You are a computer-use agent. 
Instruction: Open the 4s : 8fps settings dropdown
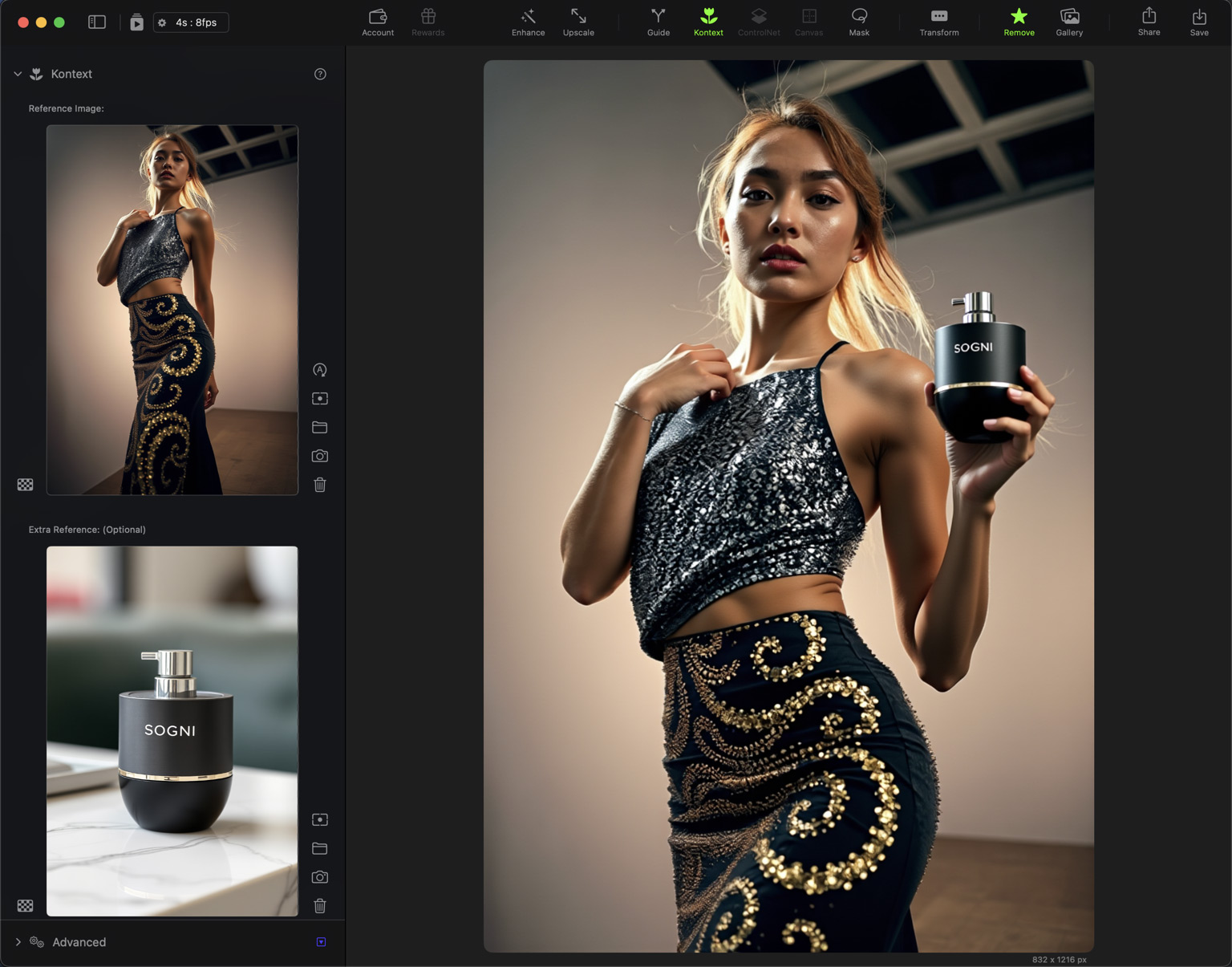click(x=191, y=22)
